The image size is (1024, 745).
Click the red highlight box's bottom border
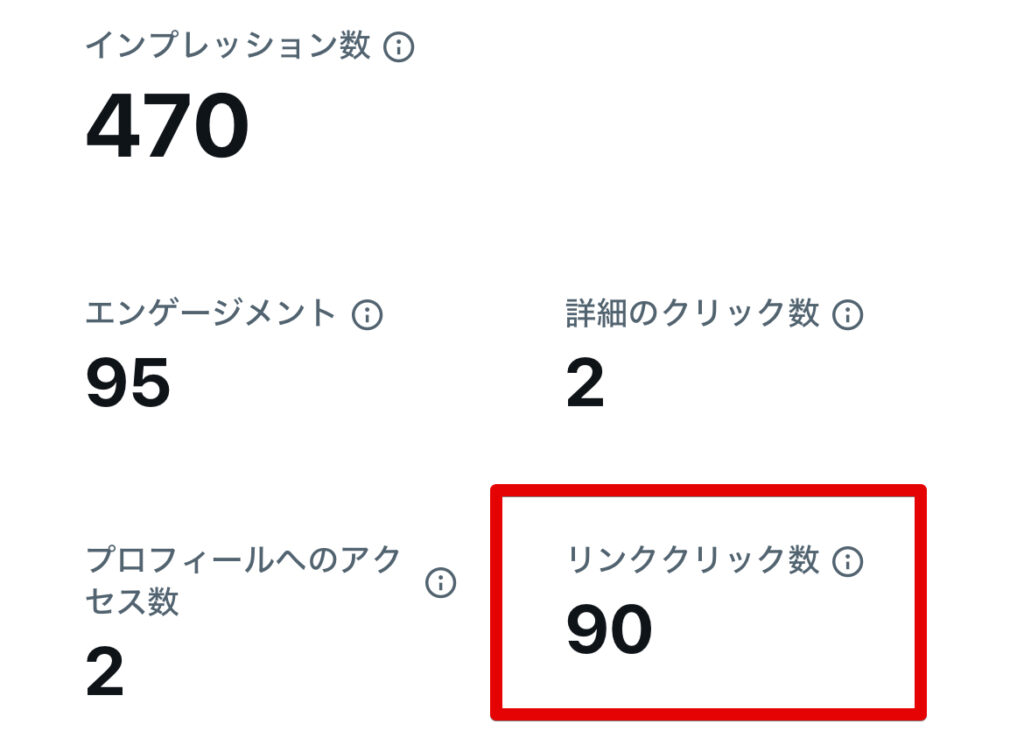pos(708,714)
